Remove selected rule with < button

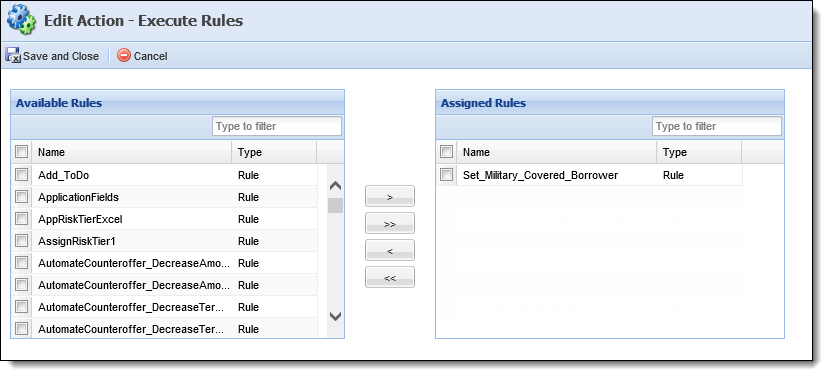coord(390,250)
